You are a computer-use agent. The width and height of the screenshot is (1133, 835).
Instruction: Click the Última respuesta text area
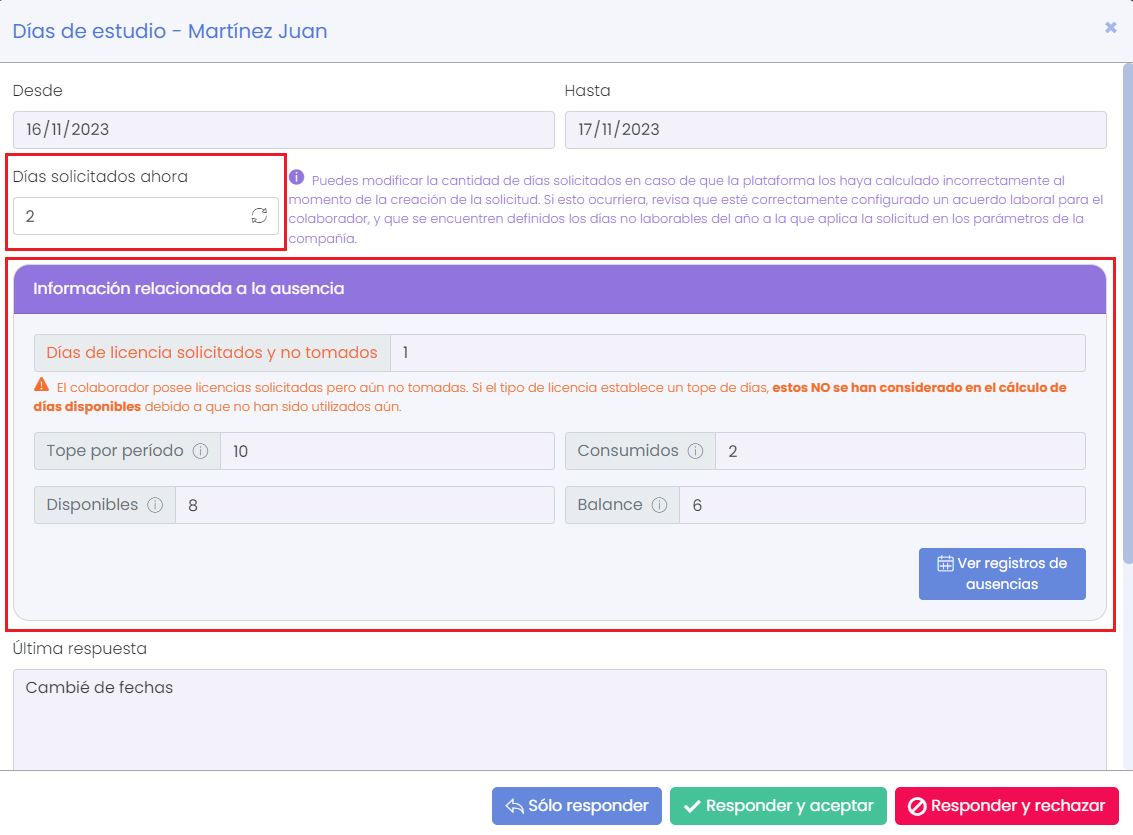point(559,720)
